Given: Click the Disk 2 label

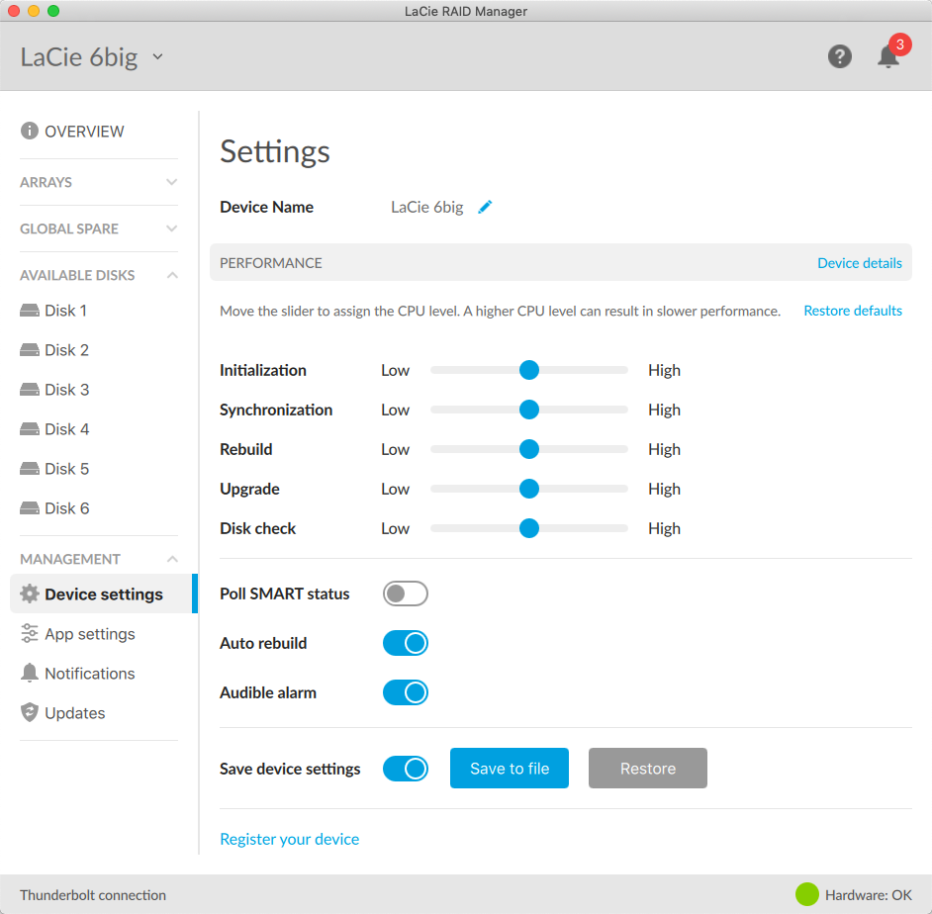Looking at the screenshot, I should click(67, 350).
